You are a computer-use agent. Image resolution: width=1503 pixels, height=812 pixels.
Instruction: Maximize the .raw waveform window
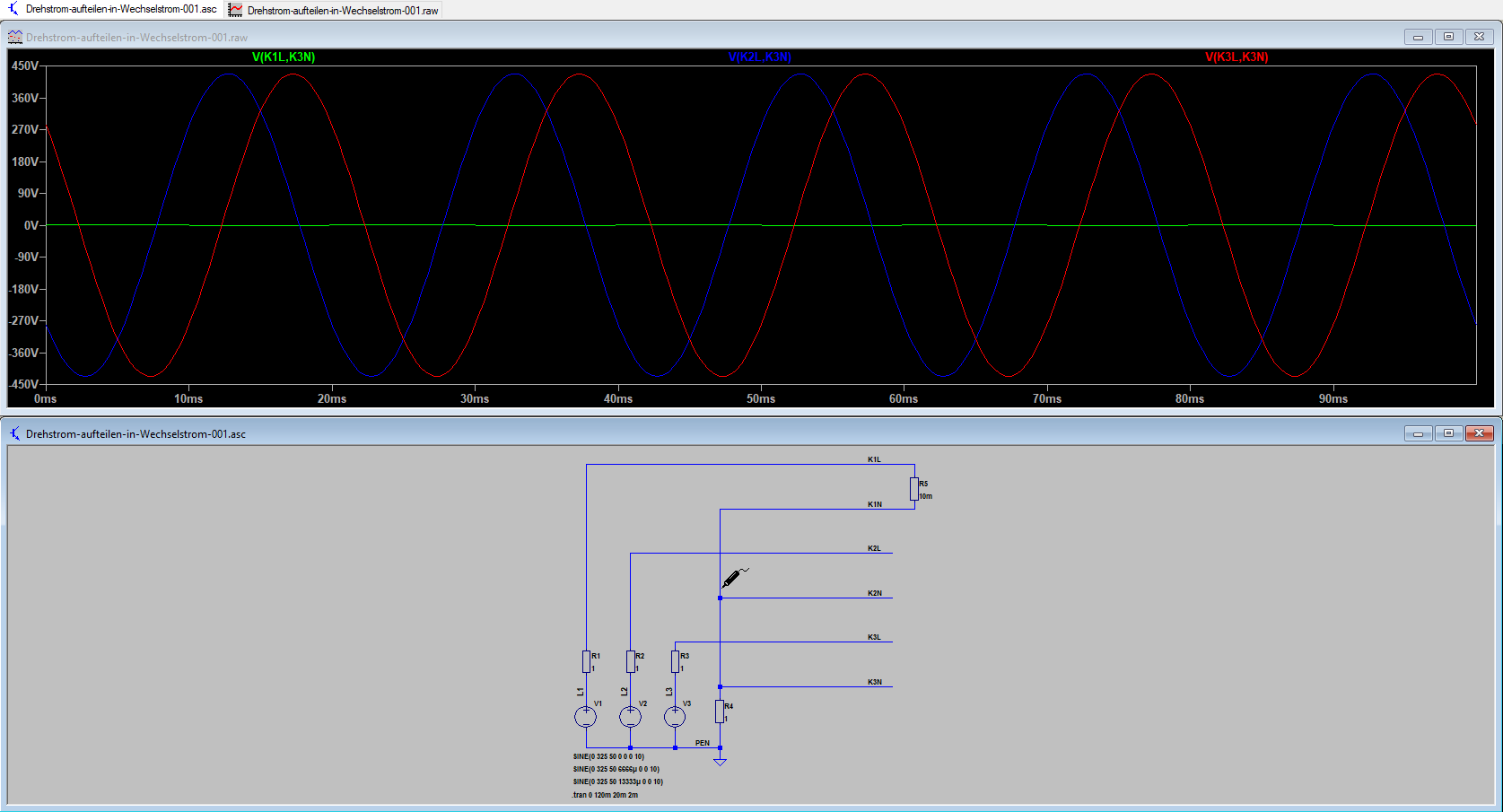point(1448,37)
